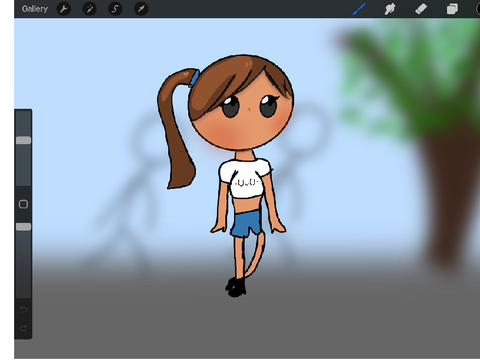
Task: Select the Smudge finger tool
Action: click(390, 9)
